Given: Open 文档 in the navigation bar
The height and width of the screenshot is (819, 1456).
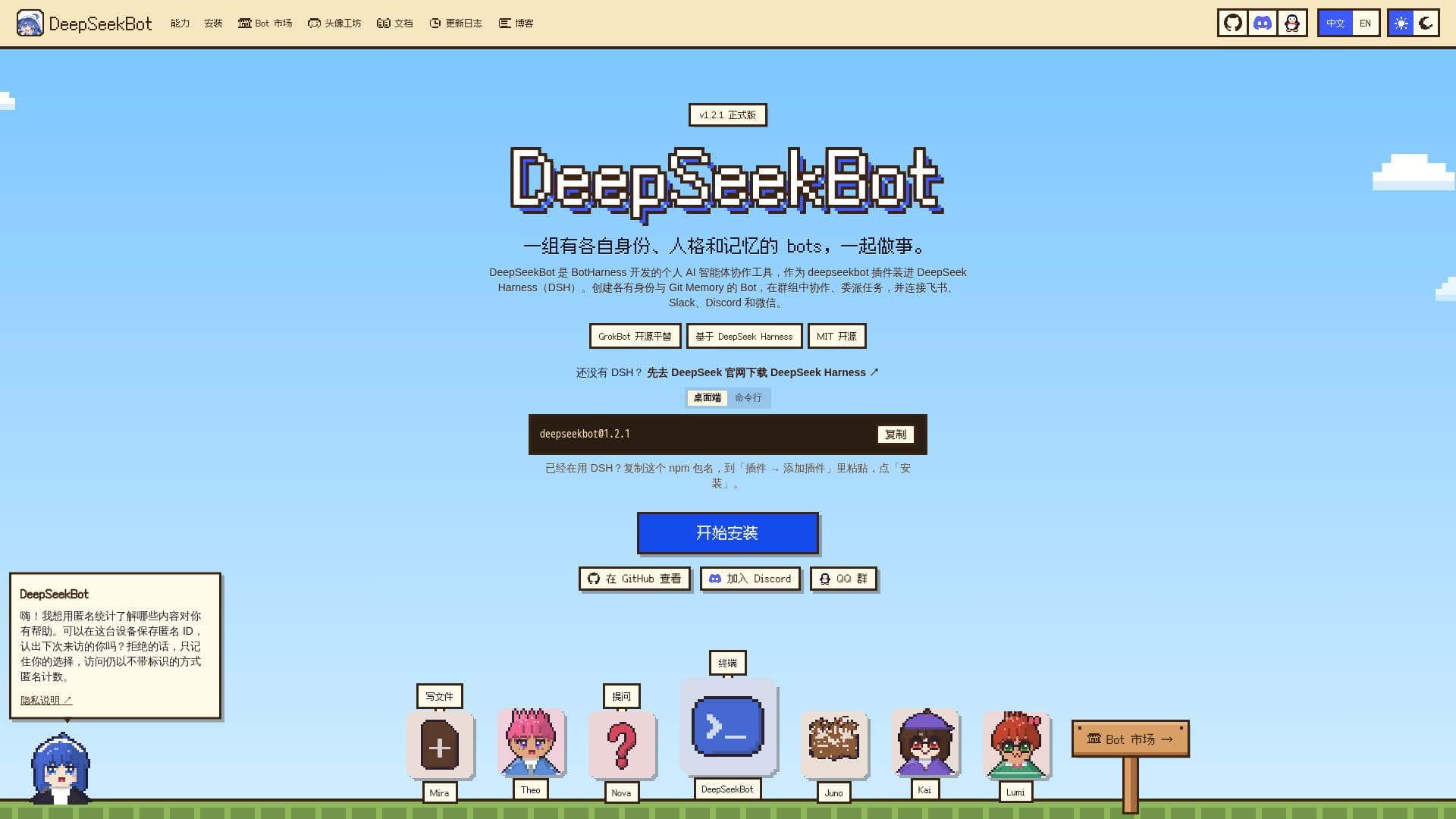Looking at the screenshot, I should point(395,24).
